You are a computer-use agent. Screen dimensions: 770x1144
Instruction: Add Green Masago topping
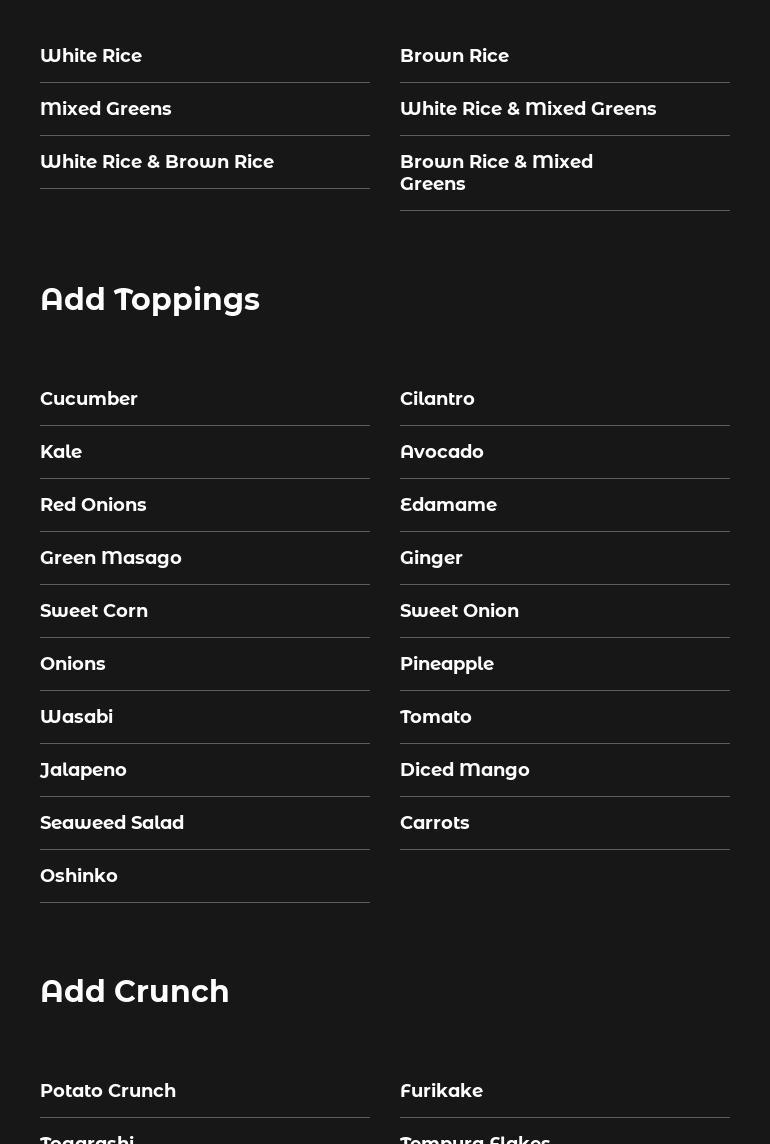[111, 558]
